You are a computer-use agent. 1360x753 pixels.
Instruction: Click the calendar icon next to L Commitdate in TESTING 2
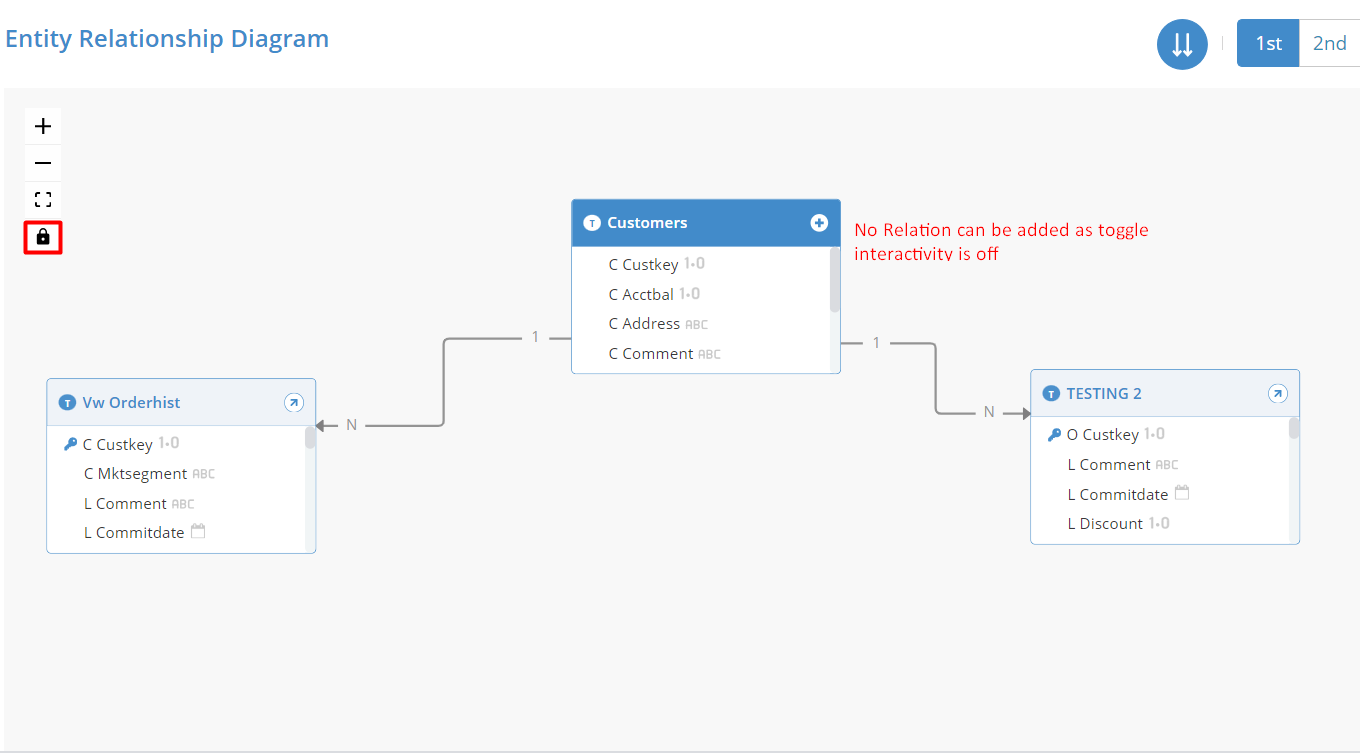1181,492
